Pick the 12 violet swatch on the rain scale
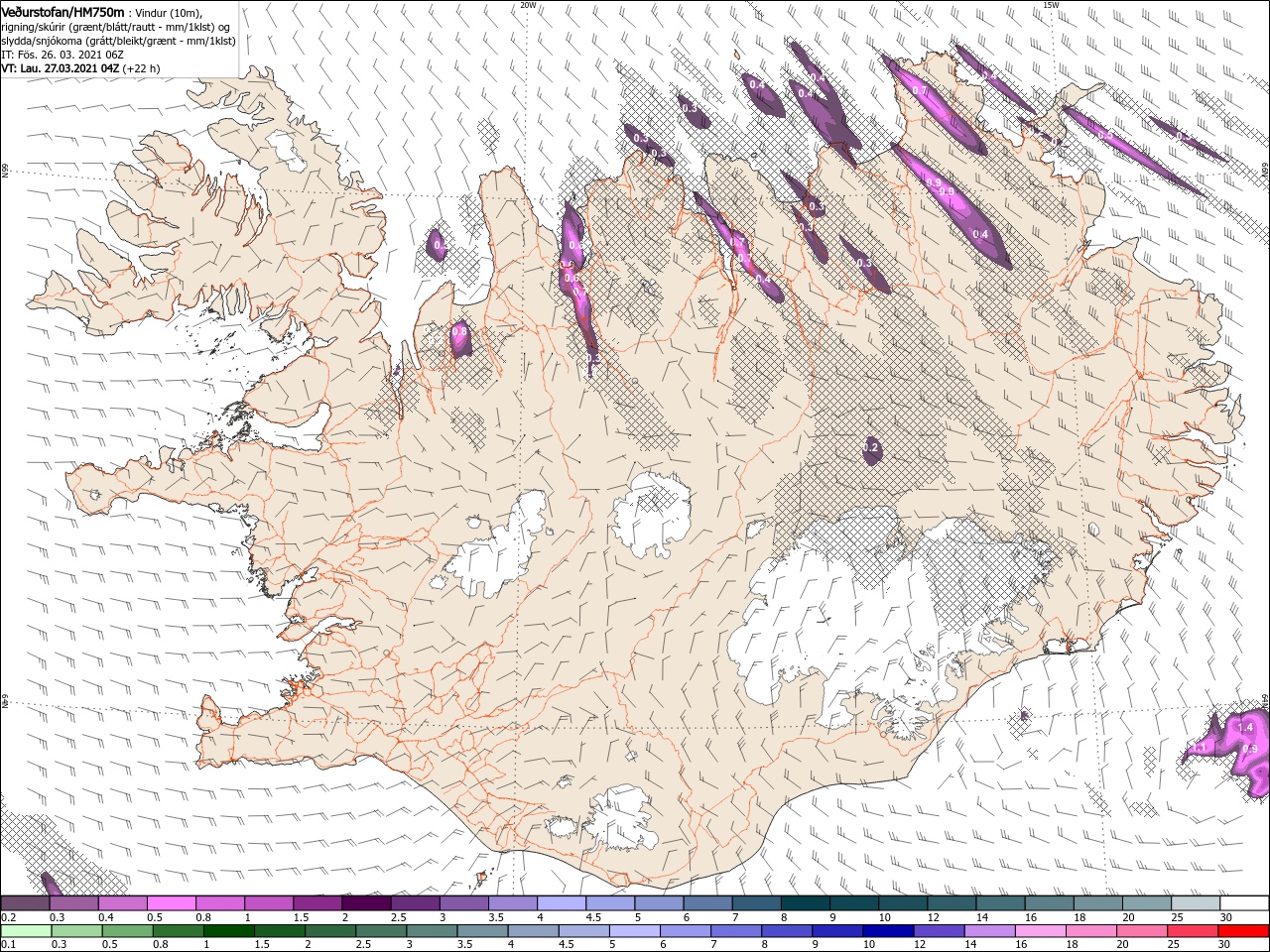The width and height of the screenshot is (1270, 952). (940, 931)
